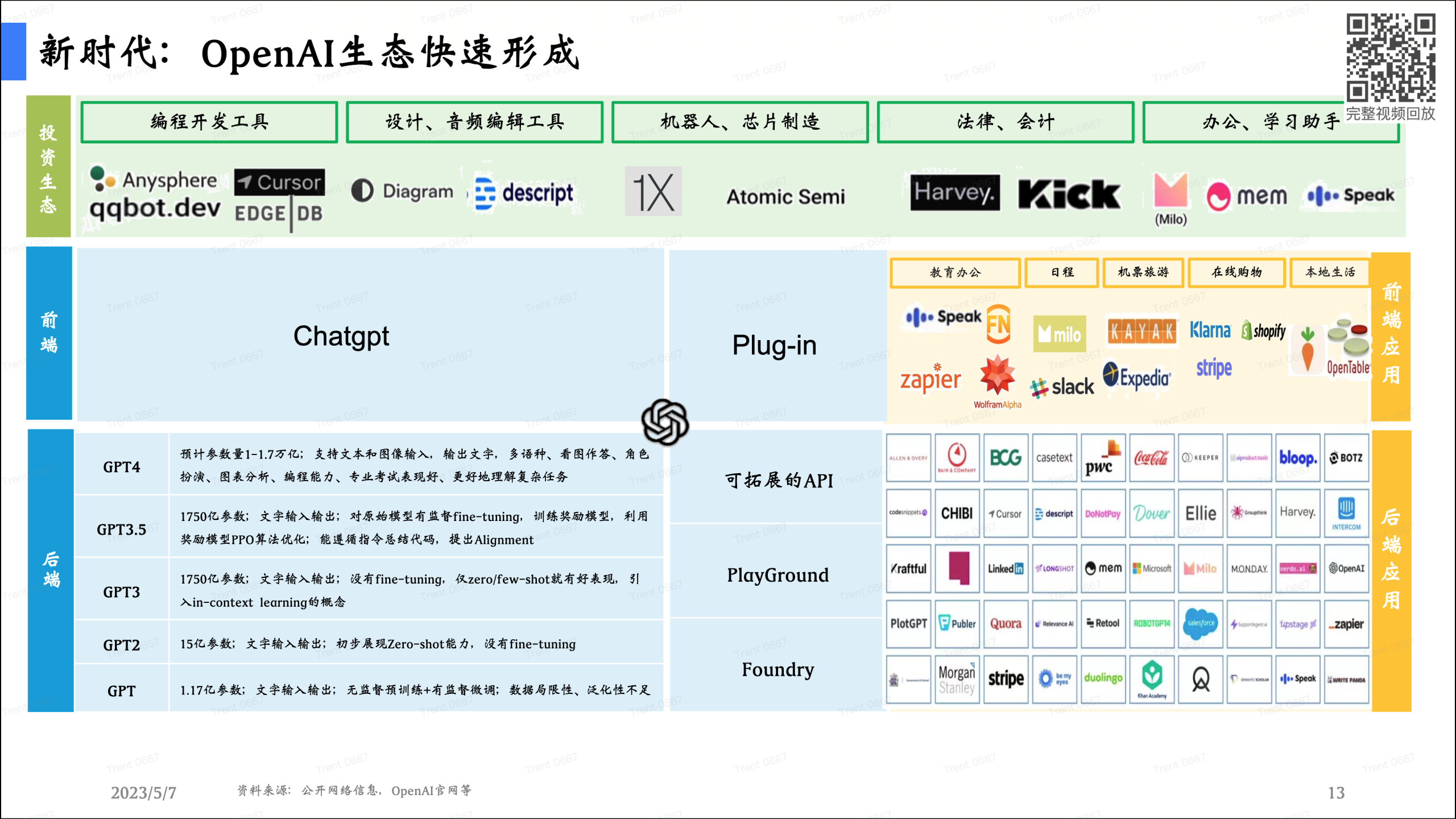1456x819 pixels.
Task: Click the "2023/5/7" date in footer
Action: 143,792
